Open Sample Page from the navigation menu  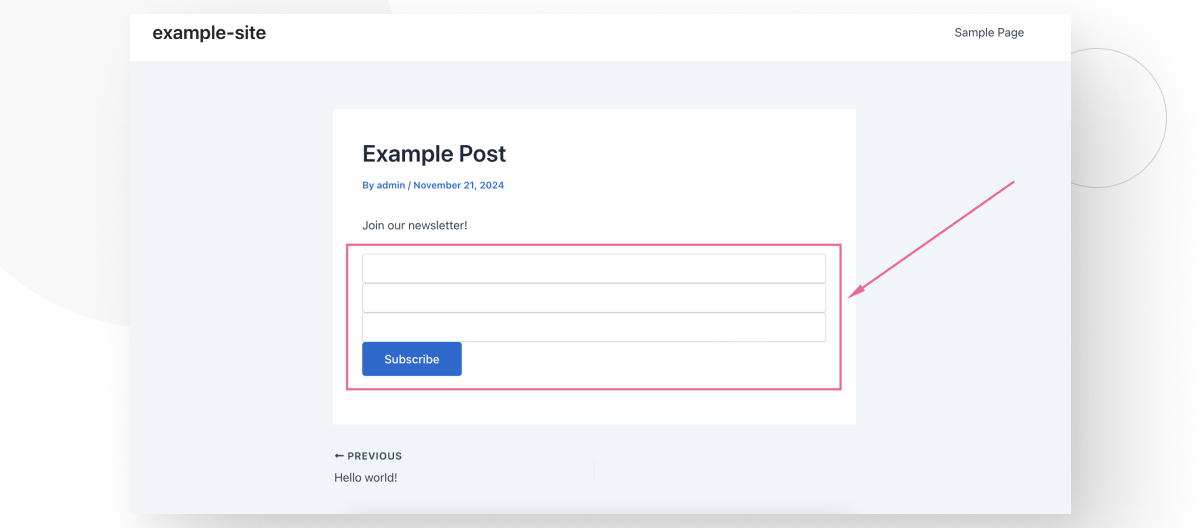coord(988,33)
